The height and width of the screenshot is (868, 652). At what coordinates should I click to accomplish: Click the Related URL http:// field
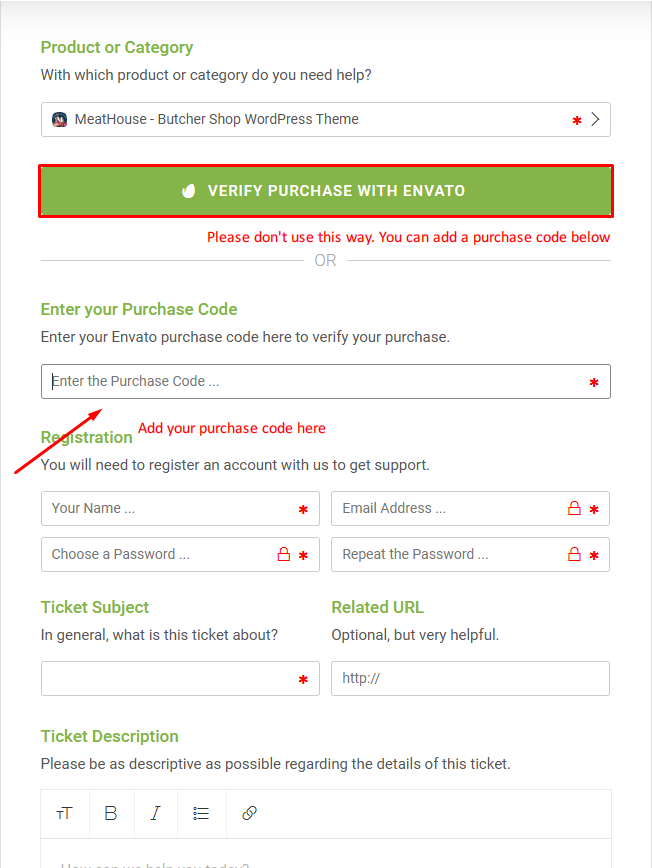[470, 678]
